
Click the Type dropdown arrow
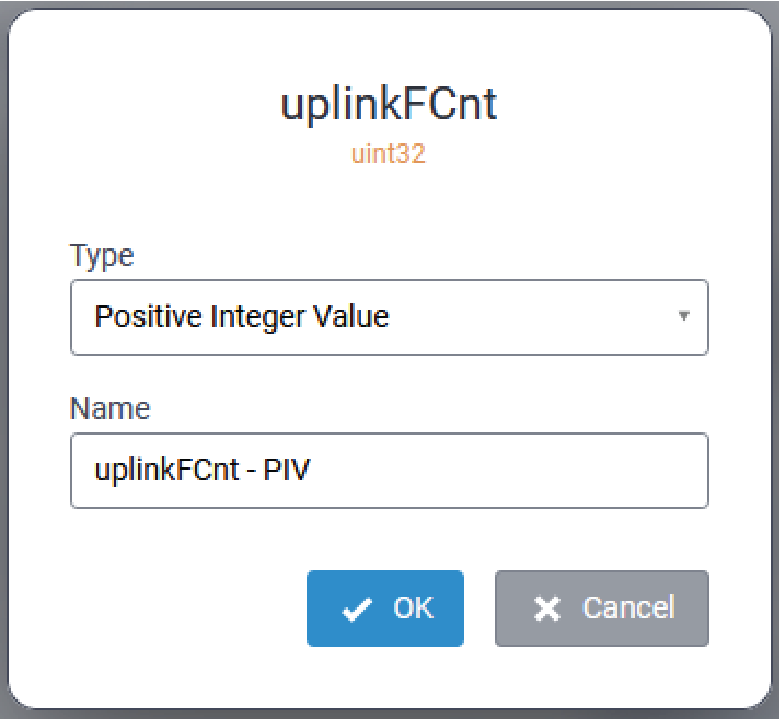684,316
